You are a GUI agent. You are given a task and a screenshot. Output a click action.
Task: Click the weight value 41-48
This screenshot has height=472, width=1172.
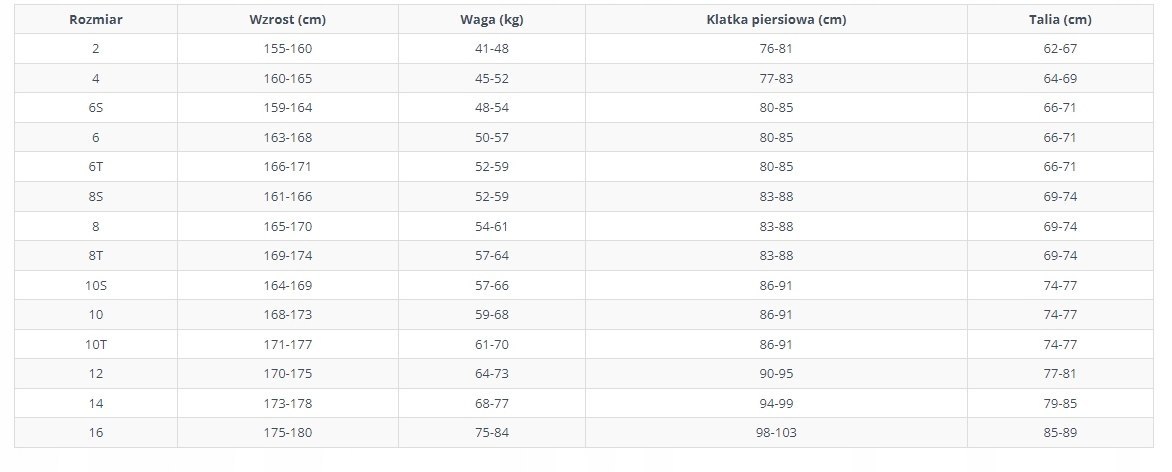coord(492,49)
